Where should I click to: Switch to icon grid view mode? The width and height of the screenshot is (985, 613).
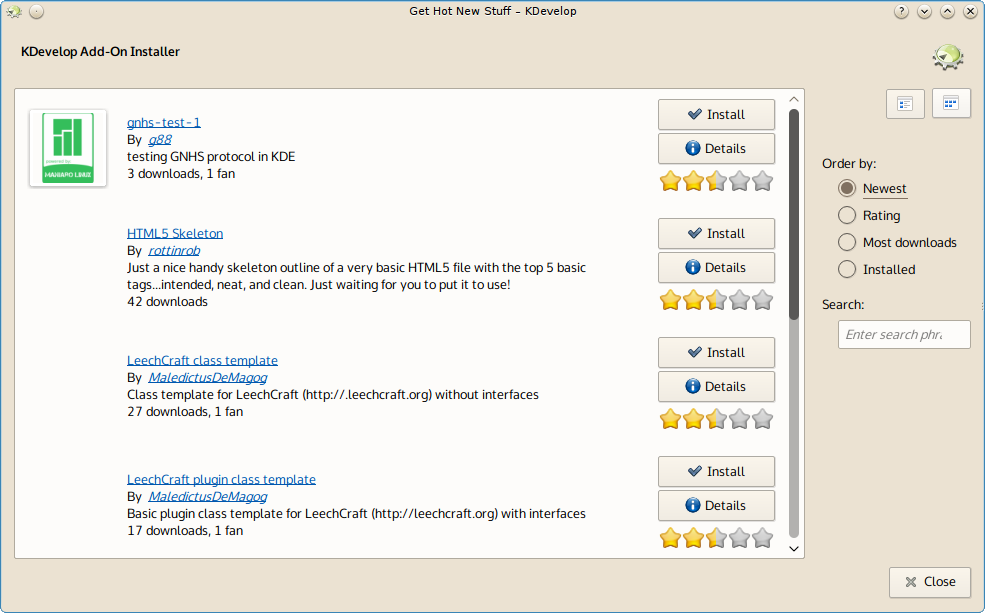[951, 104]
